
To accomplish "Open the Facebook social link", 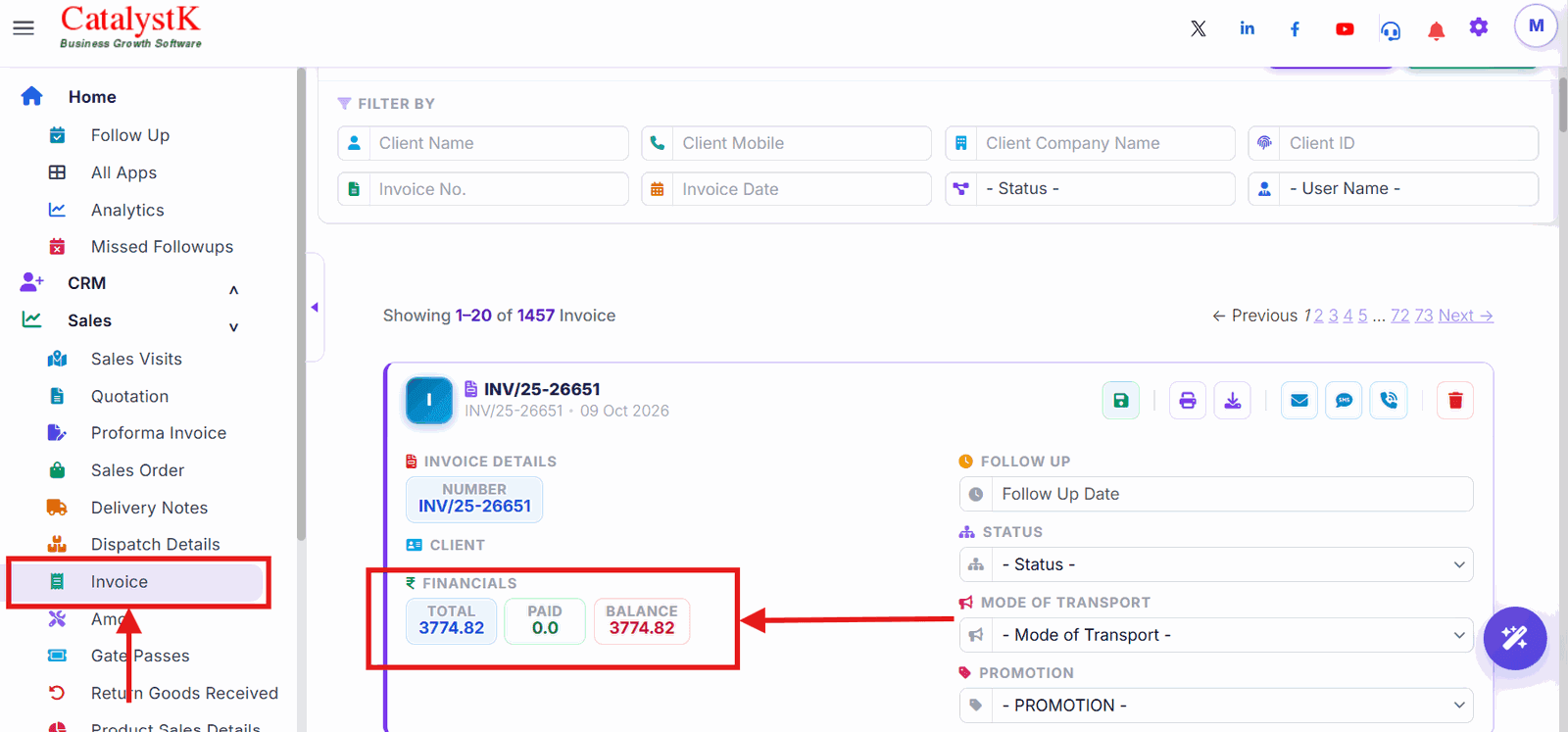I will [1296, 28].
